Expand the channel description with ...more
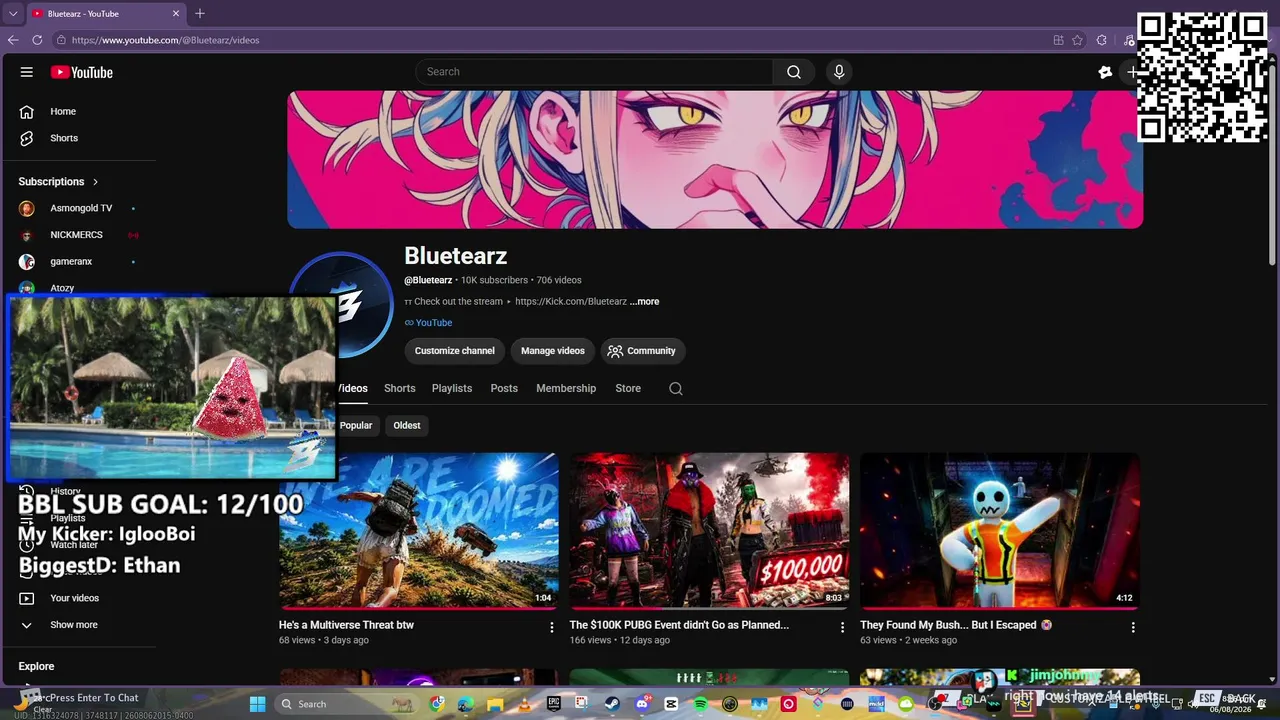 pos(644,301)
